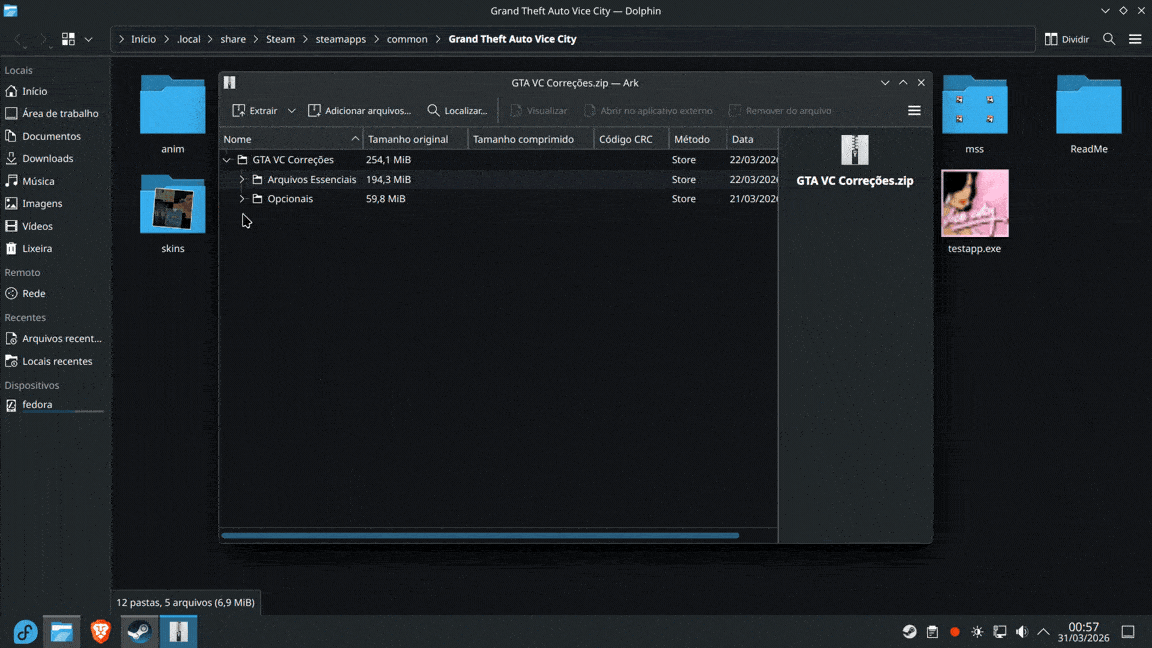
Task: Click Dividir split view button
Action: 1067,39
